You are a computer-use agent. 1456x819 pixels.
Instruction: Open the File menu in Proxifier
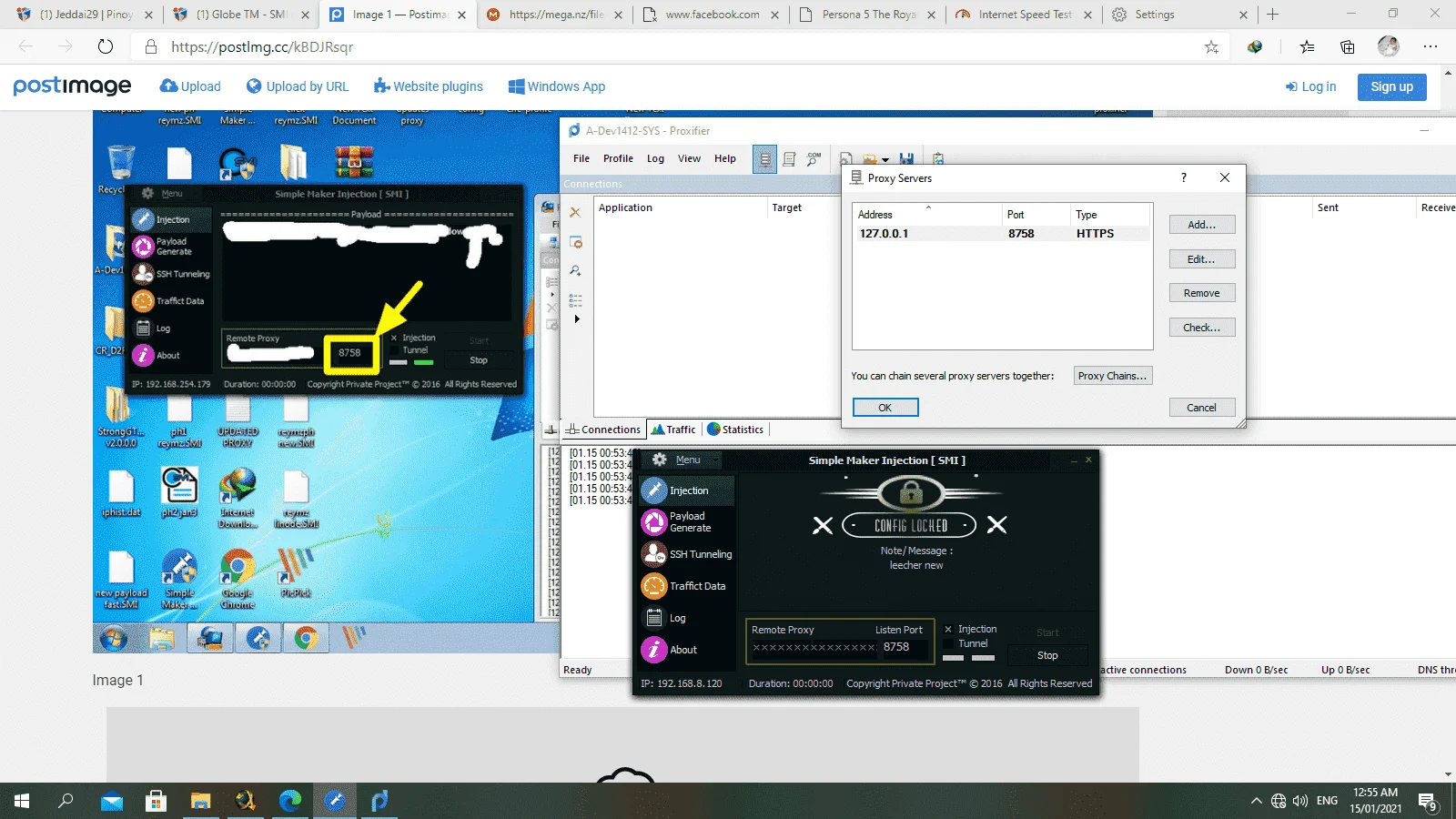[581, 159]
